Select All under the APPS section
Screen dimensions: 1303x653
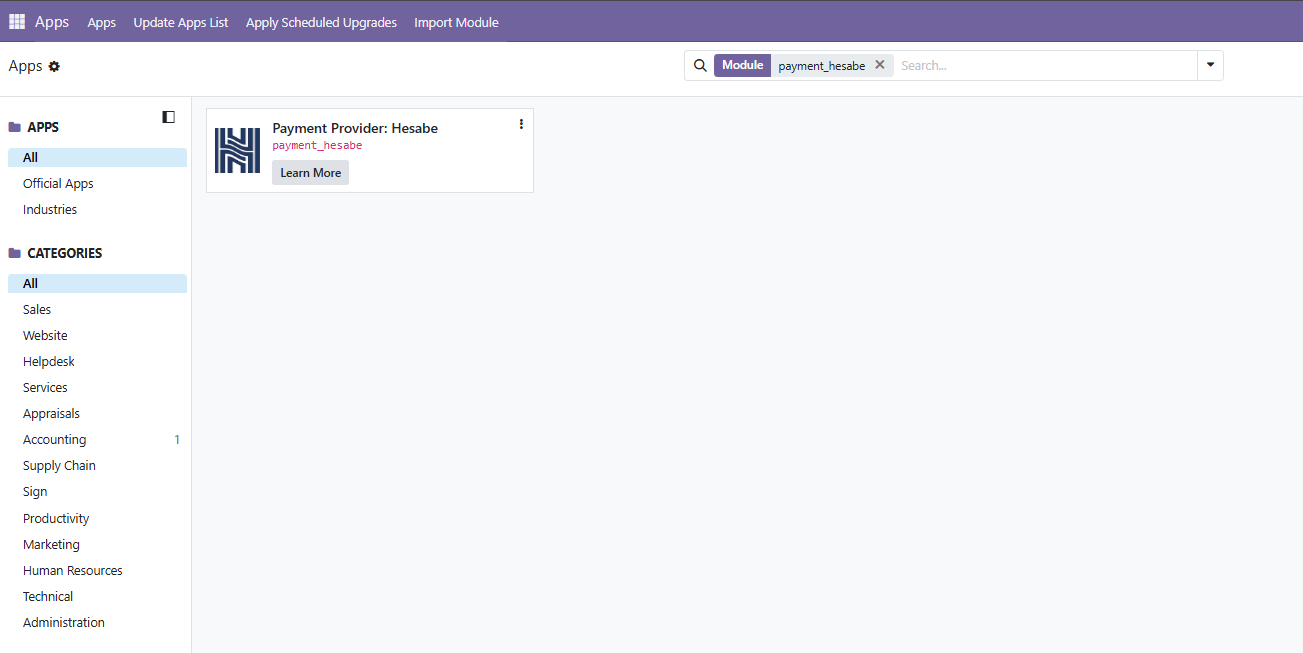(x=97, y=157)
